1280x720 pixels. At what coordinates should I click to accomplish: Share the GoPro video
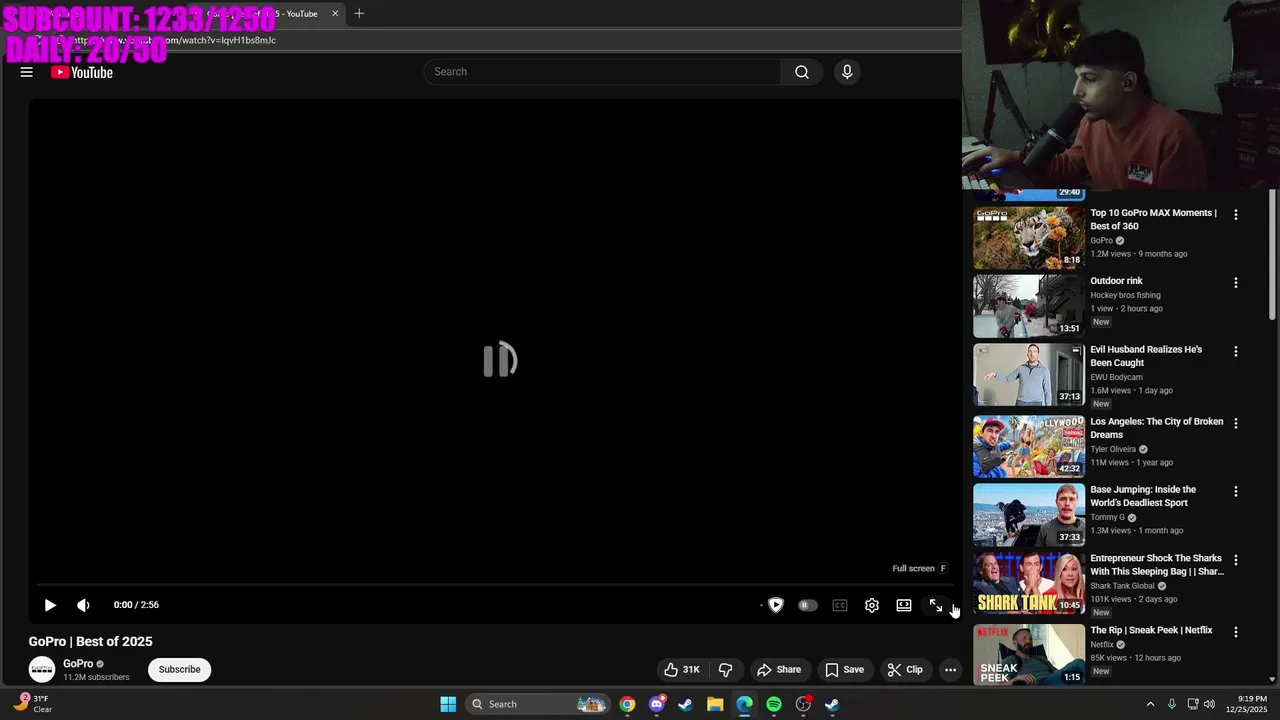[x=779, y=670]
